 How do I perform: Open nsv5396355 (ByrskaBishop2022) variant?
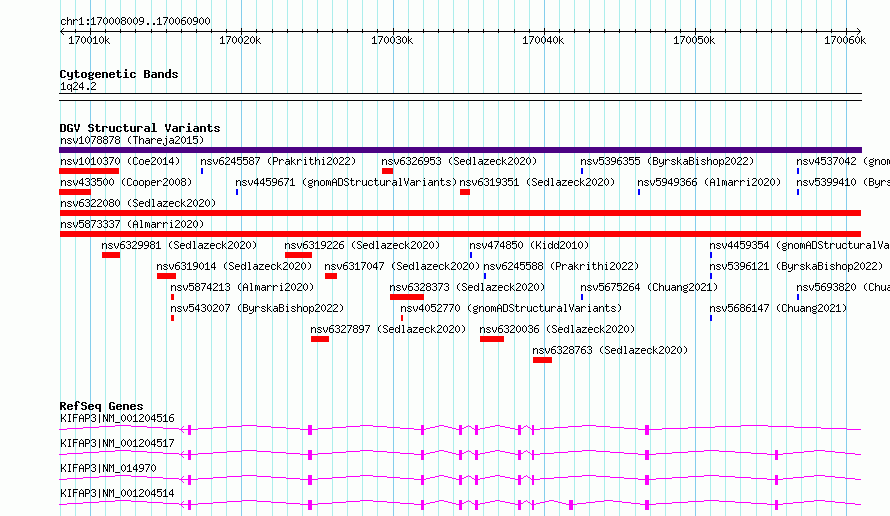point(667,161)
